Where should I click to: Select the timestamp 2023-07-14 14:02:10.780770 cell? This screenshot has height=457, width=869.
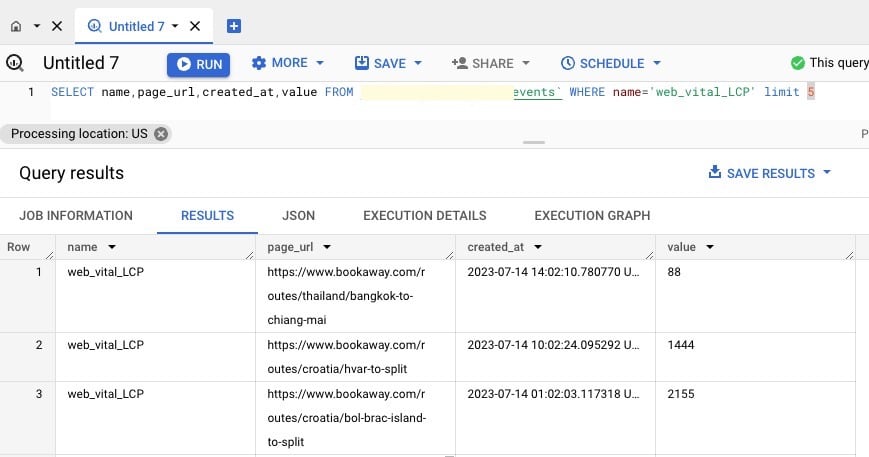[555, 296]
